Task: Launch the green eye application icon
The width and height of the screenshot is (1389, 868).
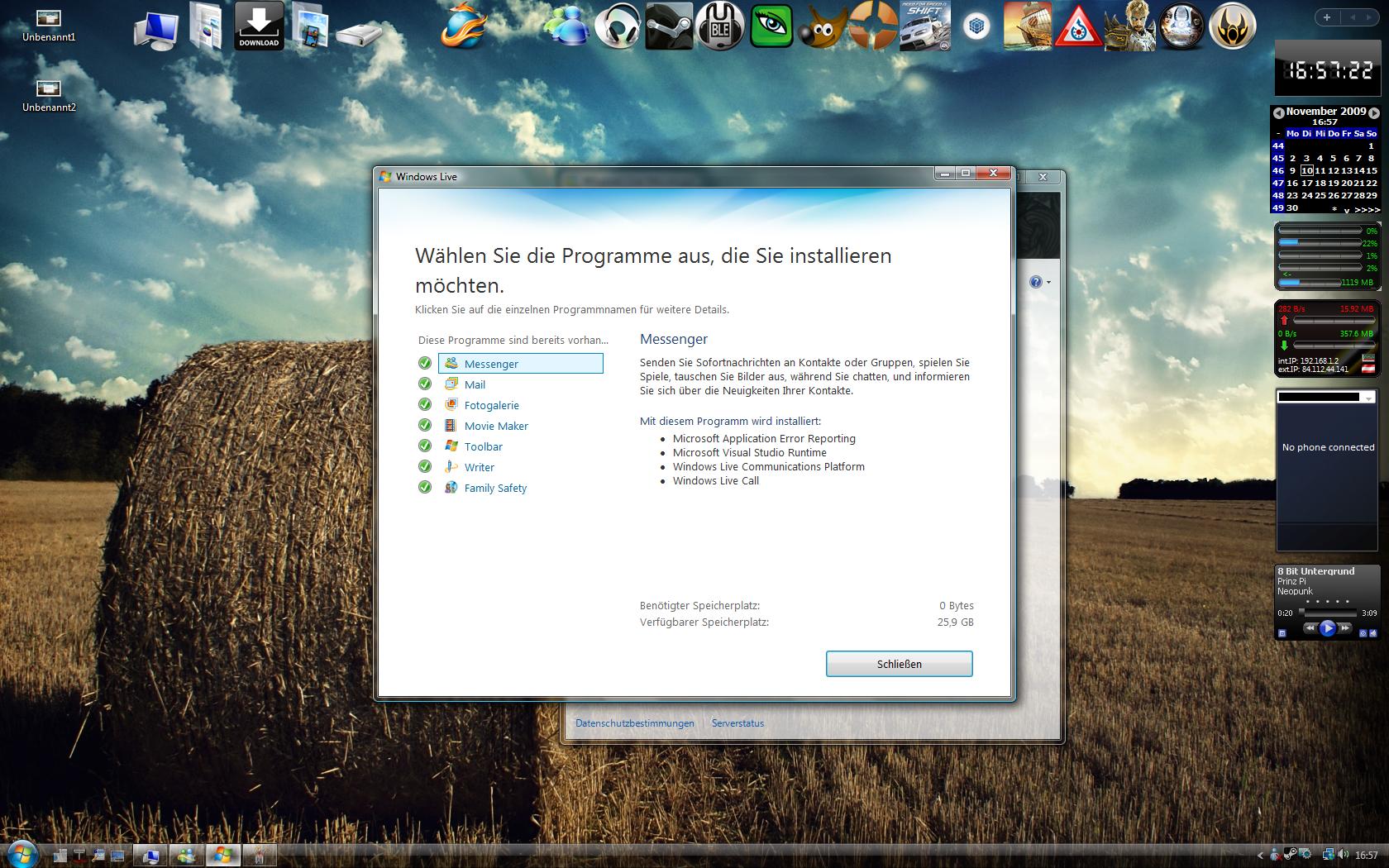Action: (771, 26)
